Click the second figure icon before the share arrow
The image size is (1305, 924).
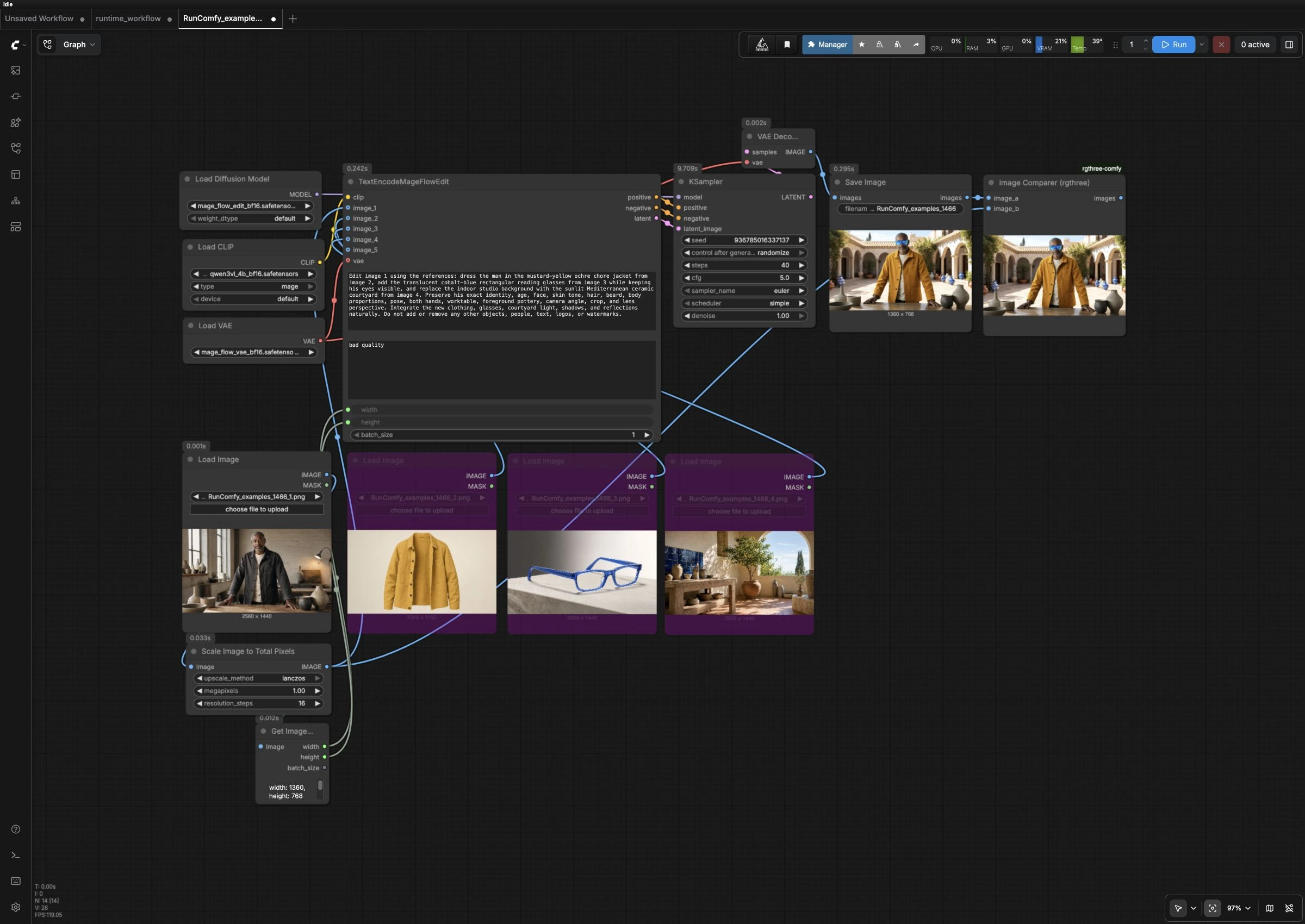[898, 45]
